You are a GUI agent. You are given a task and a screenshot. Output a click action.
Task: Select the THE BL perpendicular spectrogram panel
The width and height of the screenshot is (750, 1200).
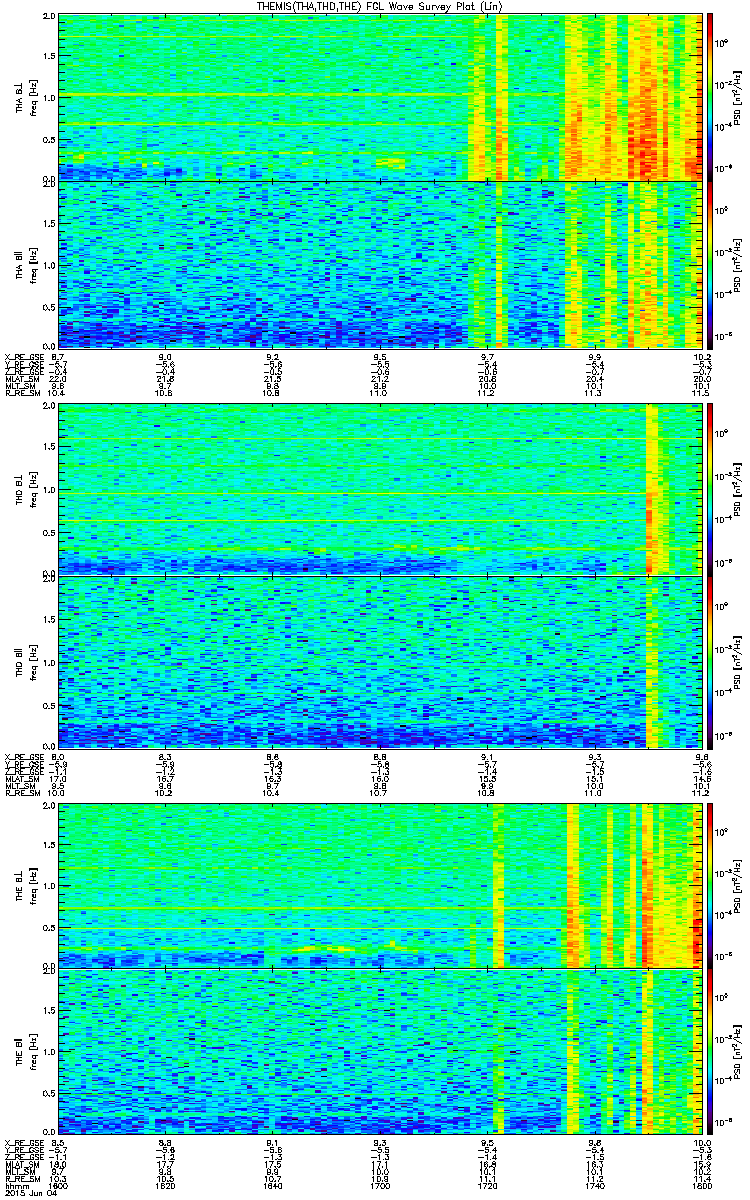(380, 884)
